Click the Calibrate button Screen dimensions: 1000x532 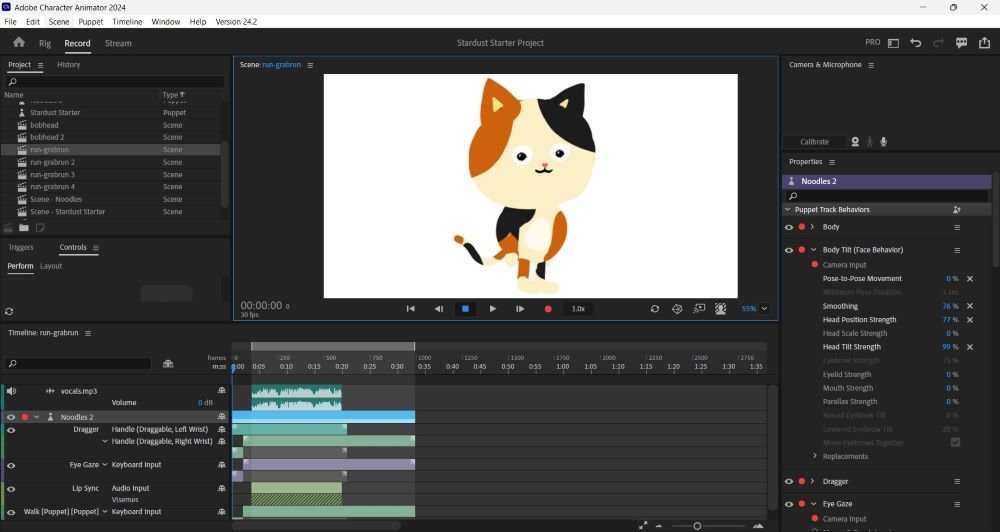[814, 142]
